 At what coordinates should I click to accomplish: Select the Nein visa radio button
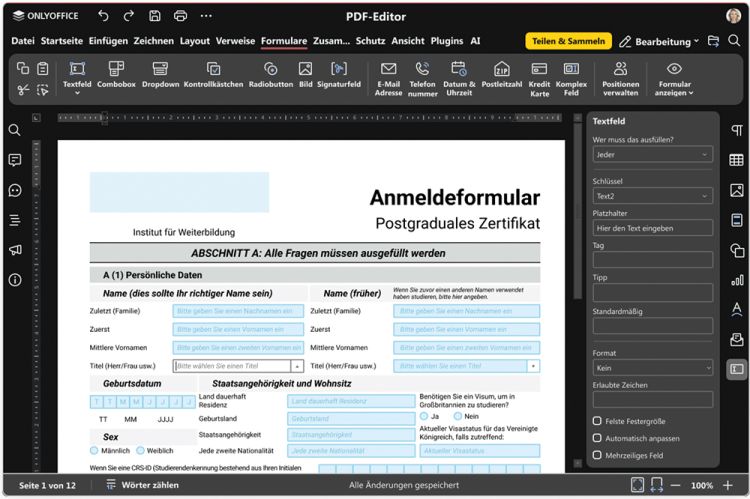tap(458, 416)
